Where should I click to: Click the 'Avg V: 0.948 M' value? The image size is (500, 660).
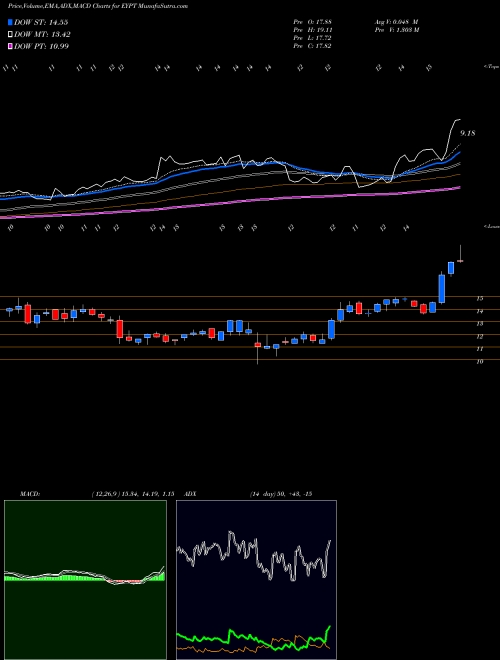coord(396,22)
